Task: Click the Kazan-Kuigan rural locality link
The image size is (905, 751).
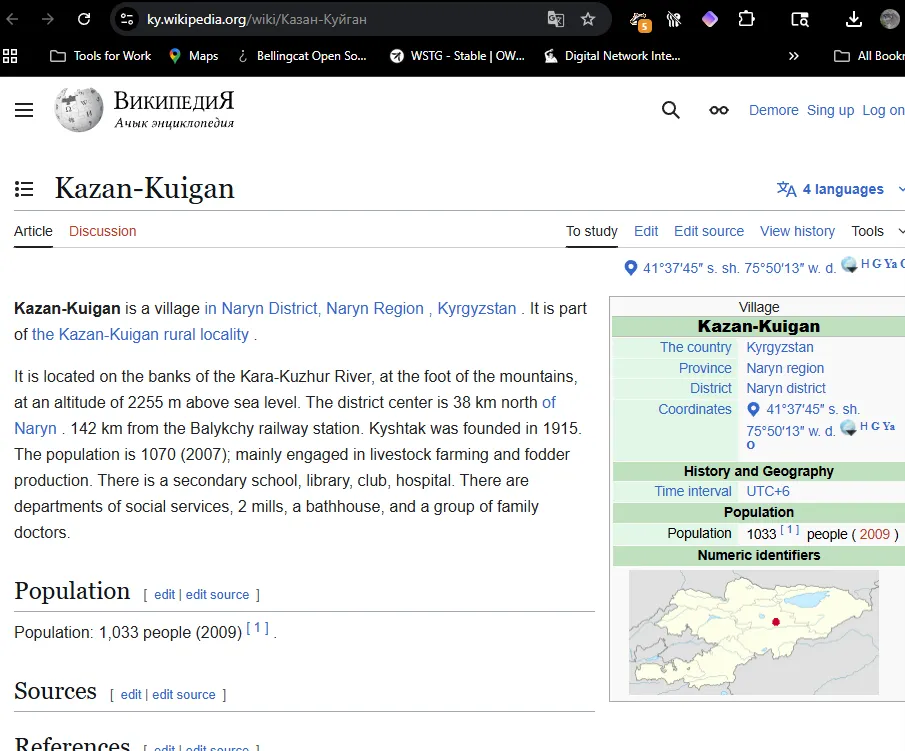Action: pos(140,334)
